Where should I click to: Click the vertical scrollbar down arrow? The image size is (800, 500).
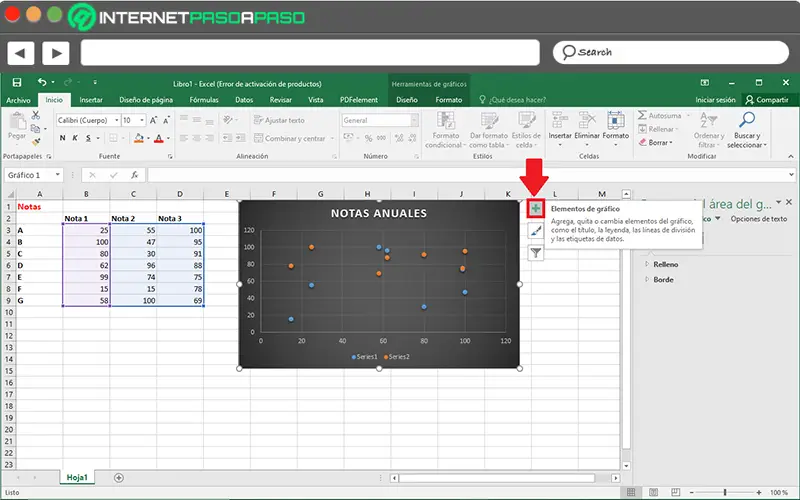[626, 466]
